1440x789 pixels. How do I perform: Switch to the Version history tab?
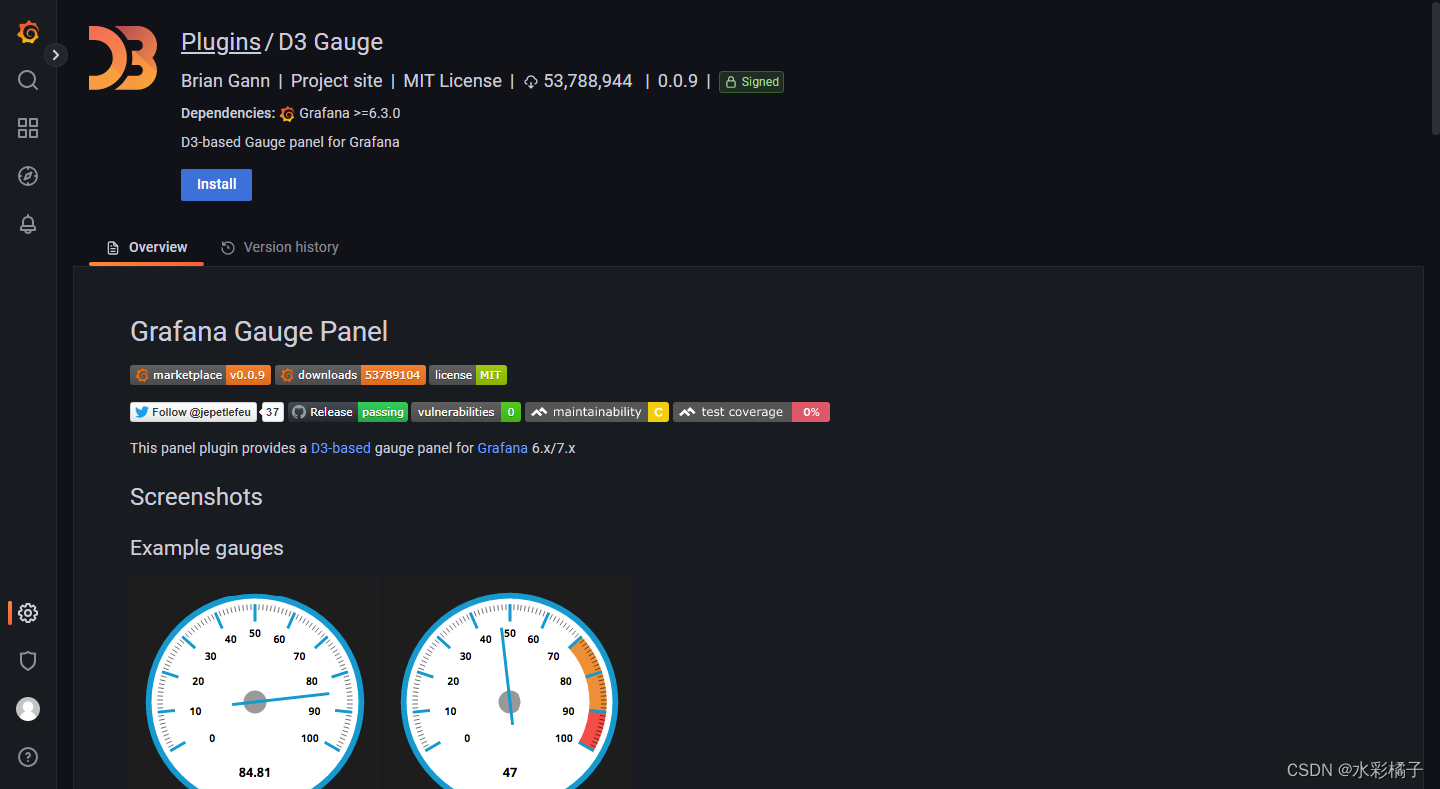280,247
